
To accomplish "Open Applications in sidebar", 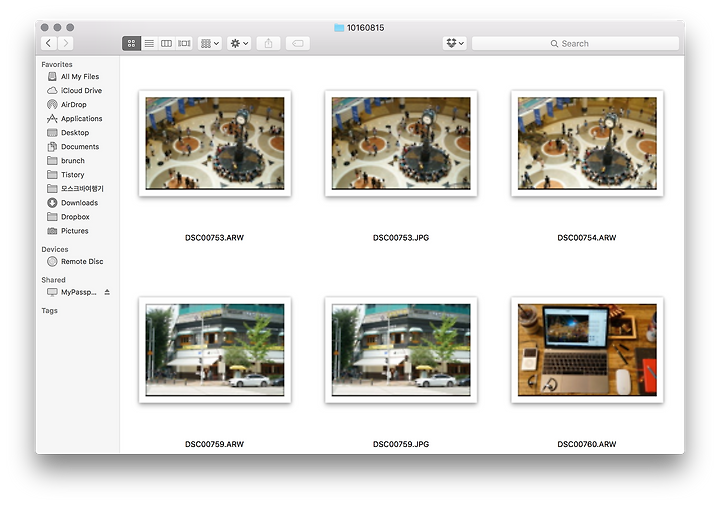I will (x=81, y=118).
